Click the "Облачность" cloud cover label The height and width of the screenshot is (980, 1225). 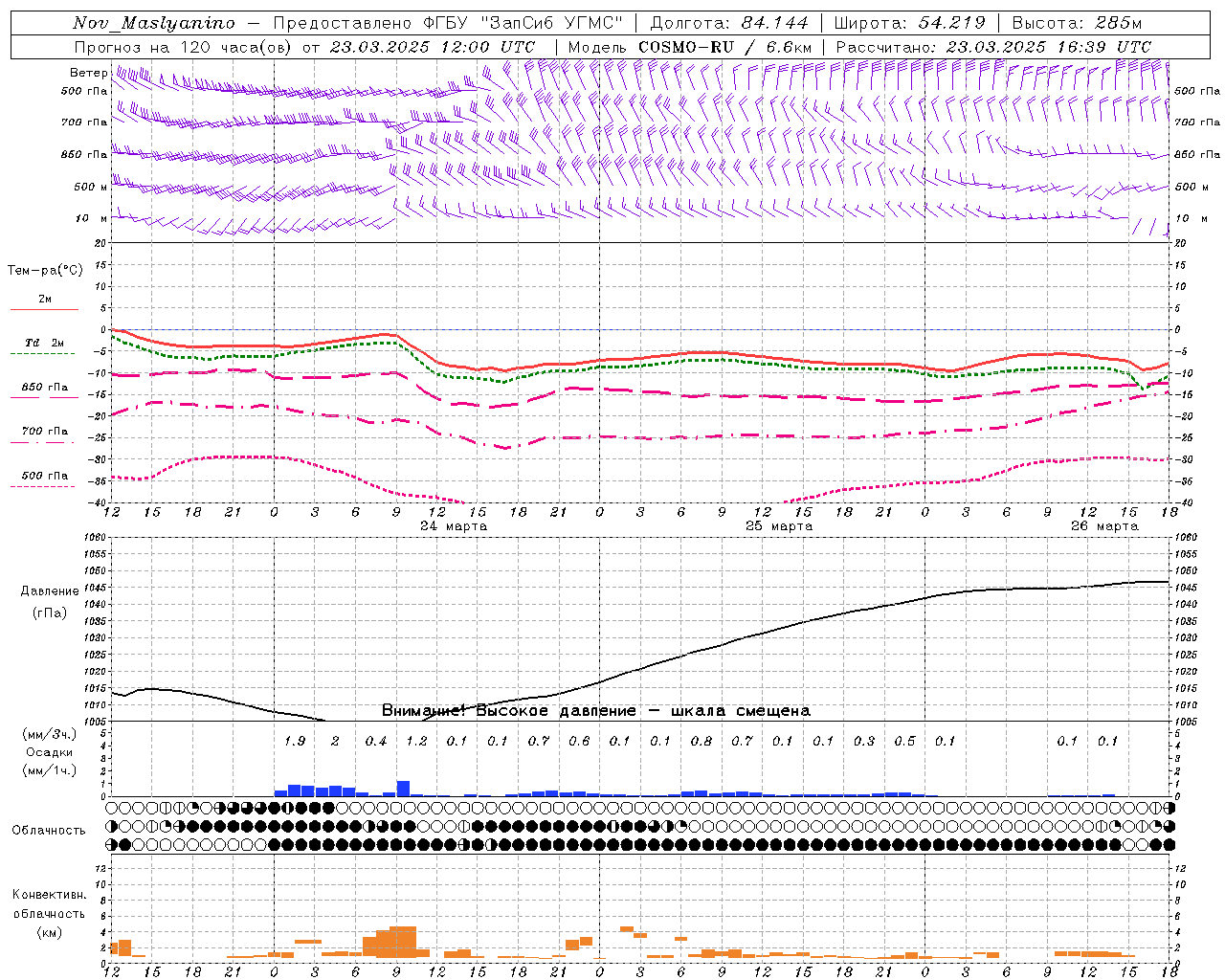coord(49,830)
